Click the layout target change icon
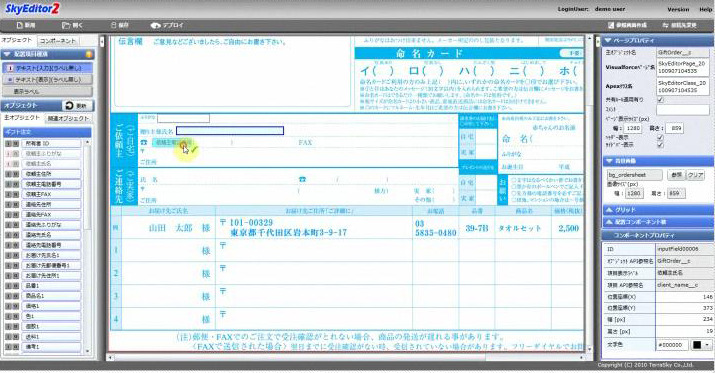The height and width of the screenshot is (373, 715). pos(665,25)
